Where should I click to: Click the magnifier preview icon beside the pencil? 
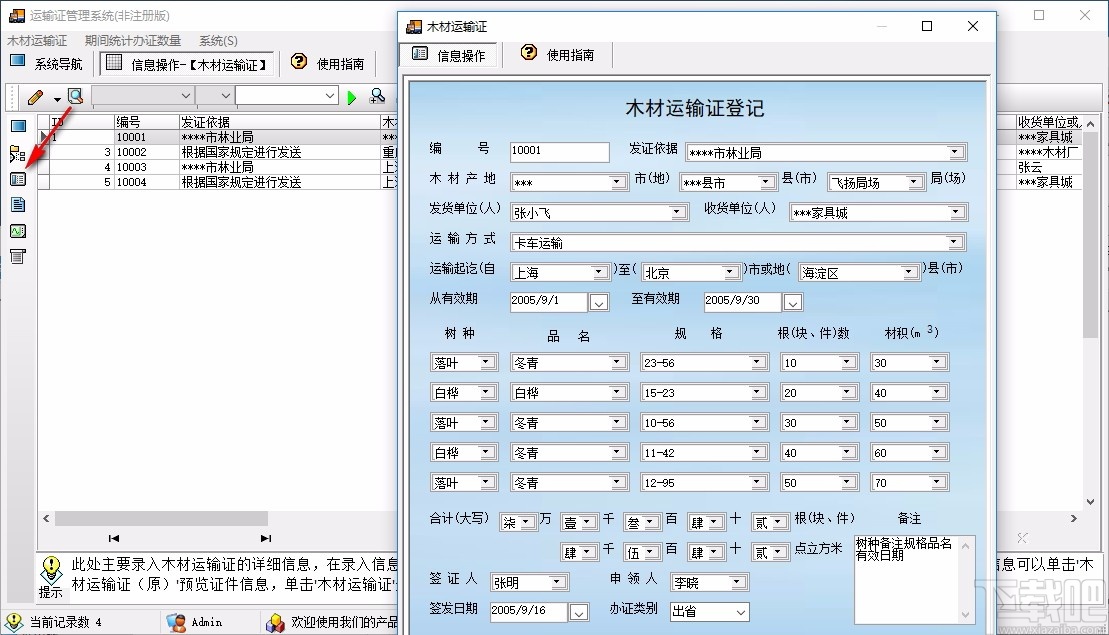(74, 96)
